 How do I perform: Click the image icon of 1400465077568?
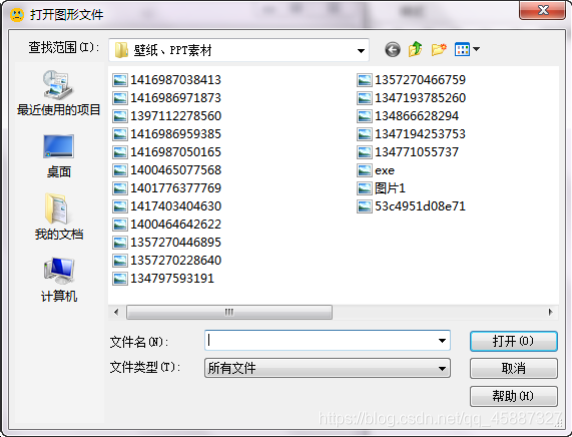120,170
